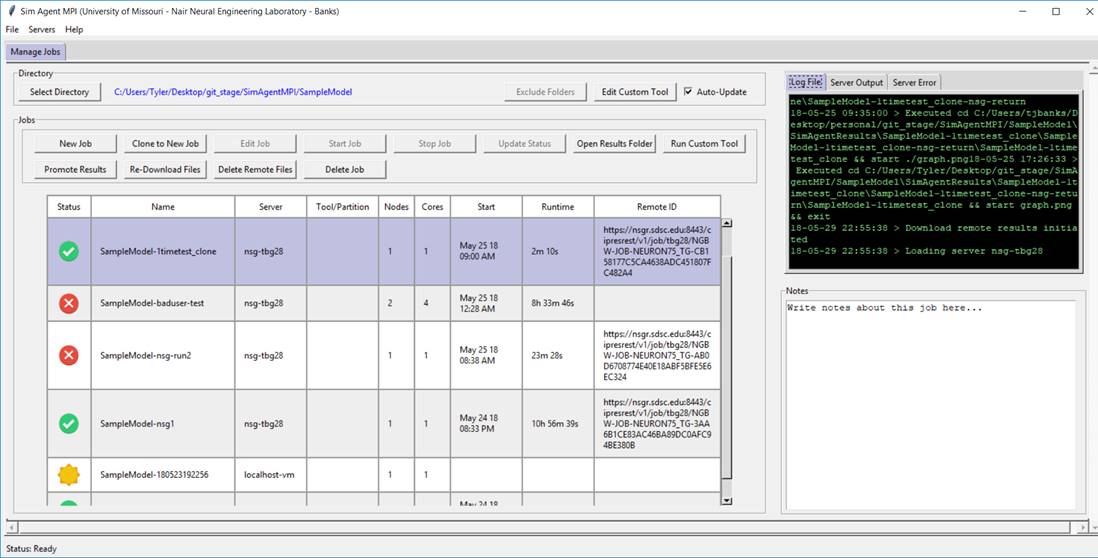
Task: Click the Name column header
Action: coord(162,207)
